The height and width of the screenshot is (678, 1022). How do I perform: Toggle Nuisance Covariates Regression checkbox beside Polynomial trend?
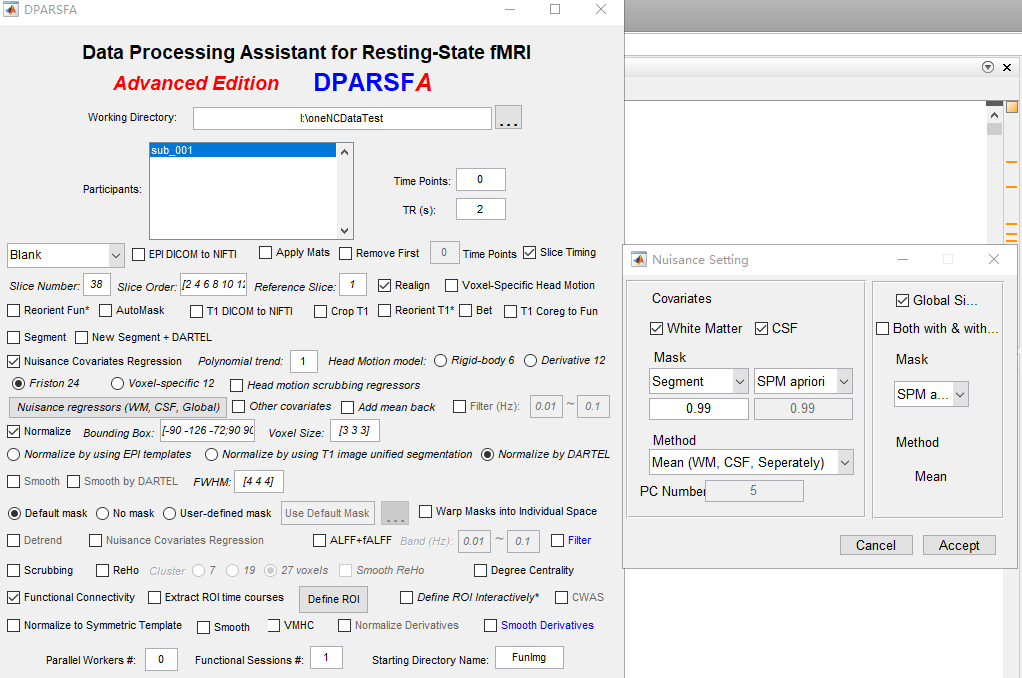click(14, 361)
